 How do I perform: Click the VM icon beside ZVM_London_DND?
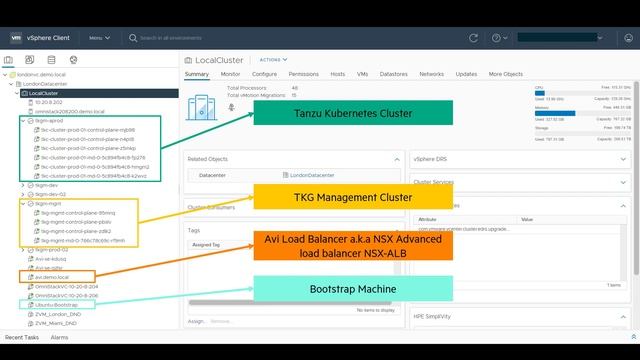pos(30,314)
